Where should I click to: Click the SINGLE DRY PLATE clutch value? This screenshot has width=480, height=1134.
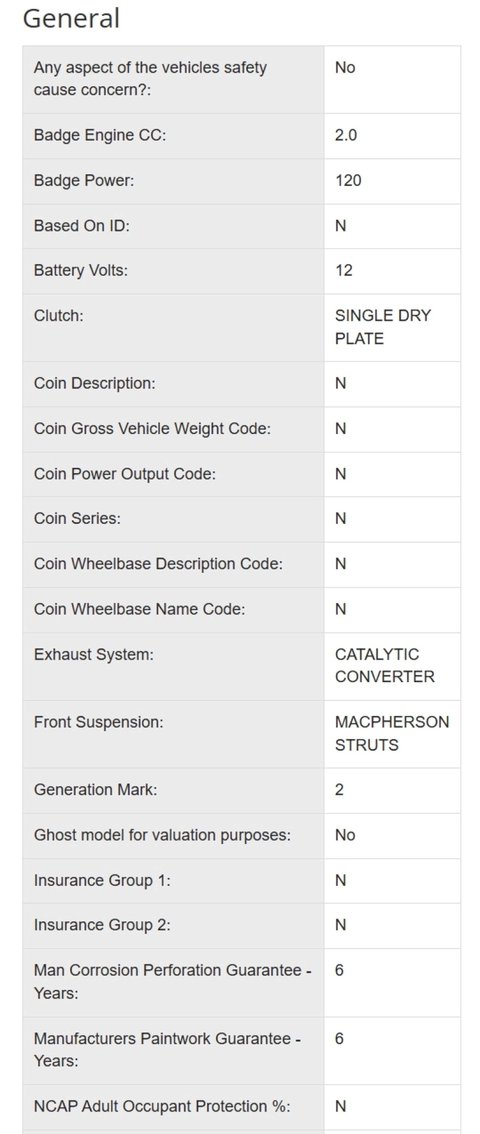pos(383,327)
